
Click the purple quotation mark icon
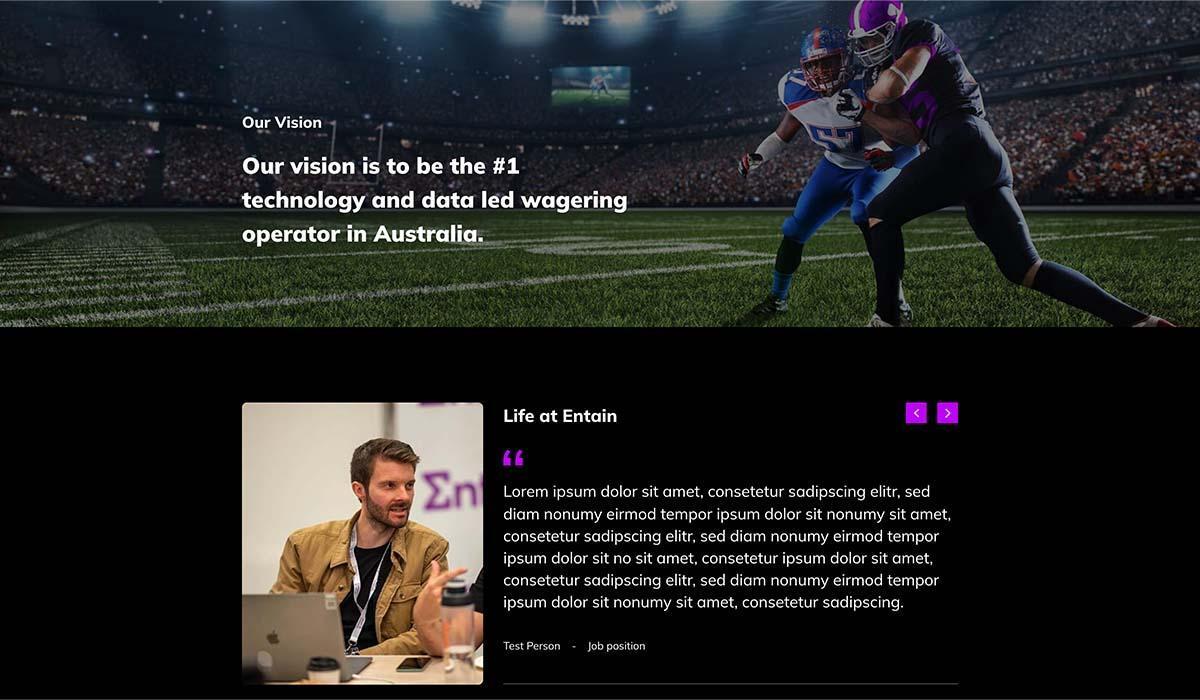coord(513,459)
